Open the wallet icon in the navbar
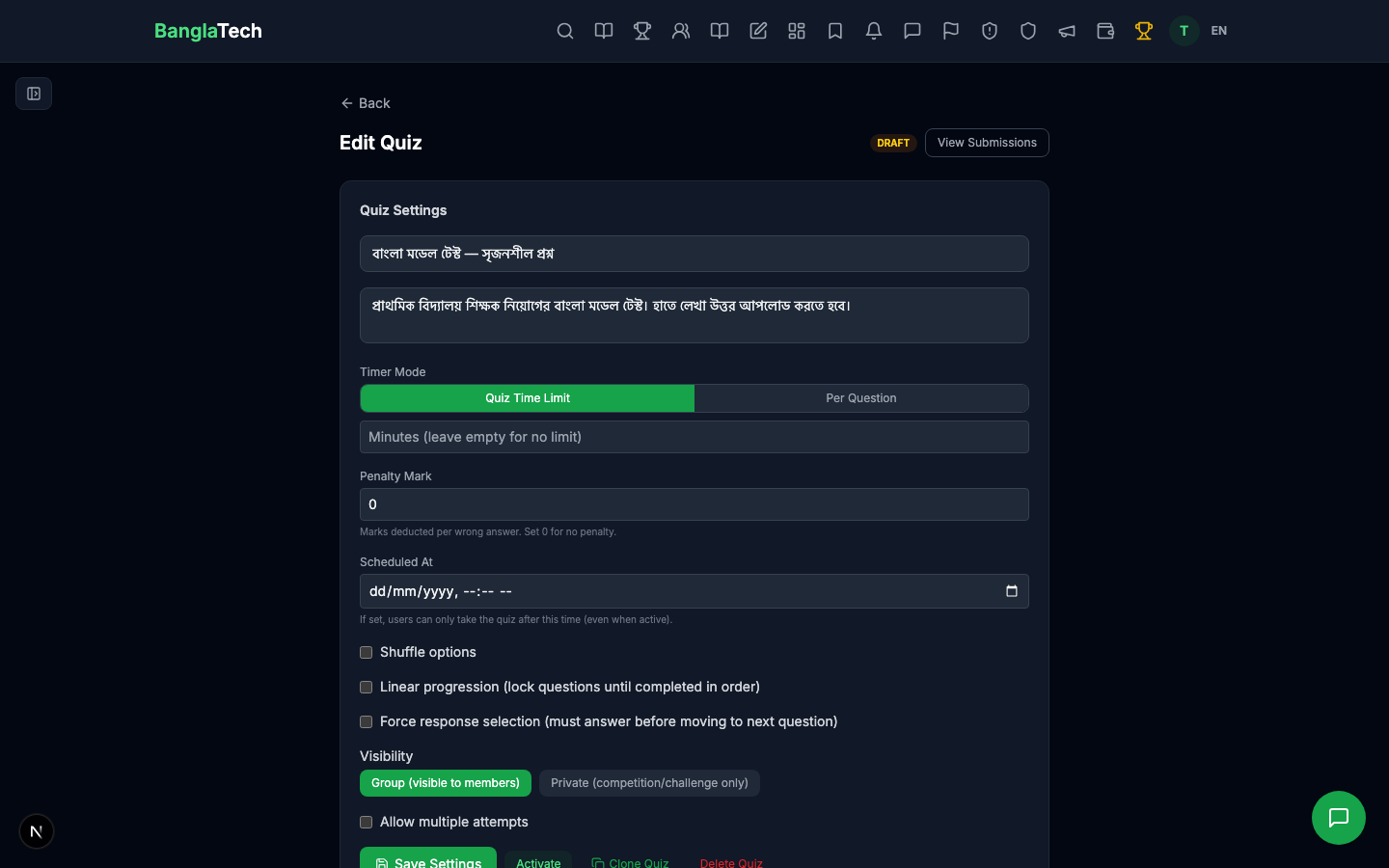This screenshot has height=868, width=1389. point(1105,31)
